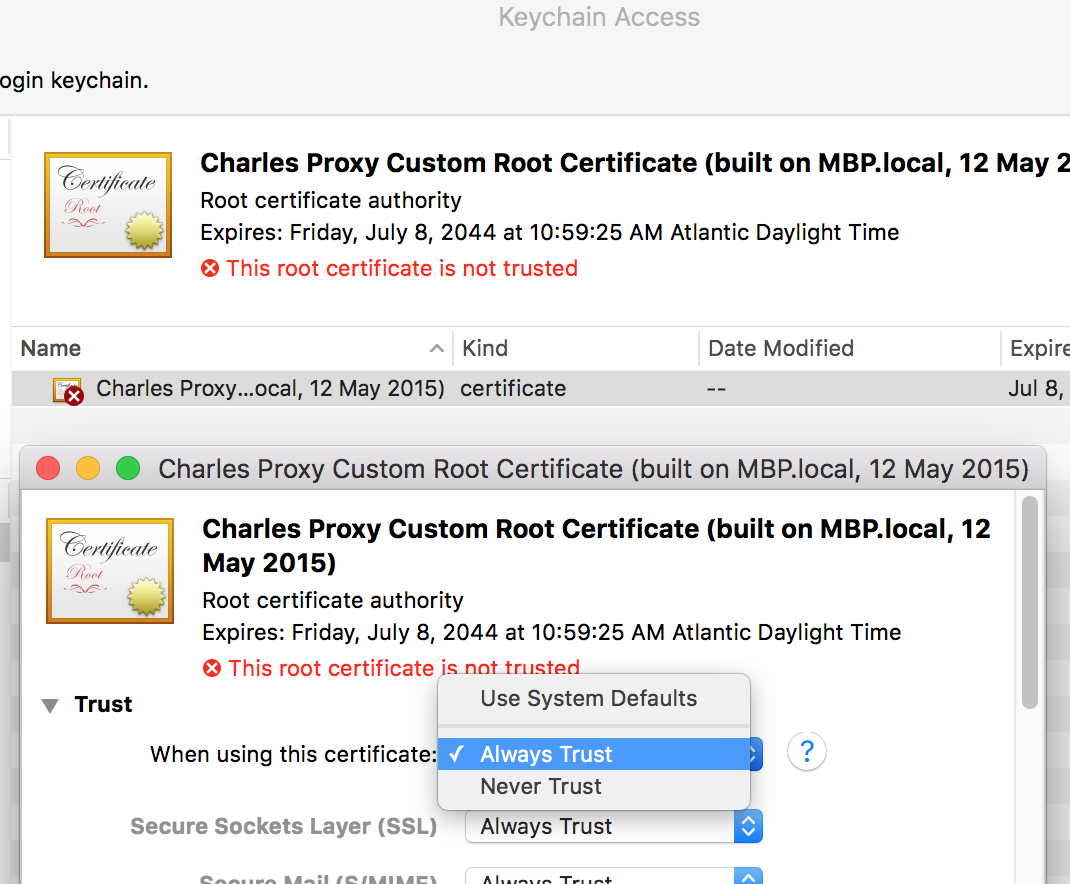1070x884 pixels.
Task: Click the Expires date line in Keychain Access header
Action: (549, 232)
